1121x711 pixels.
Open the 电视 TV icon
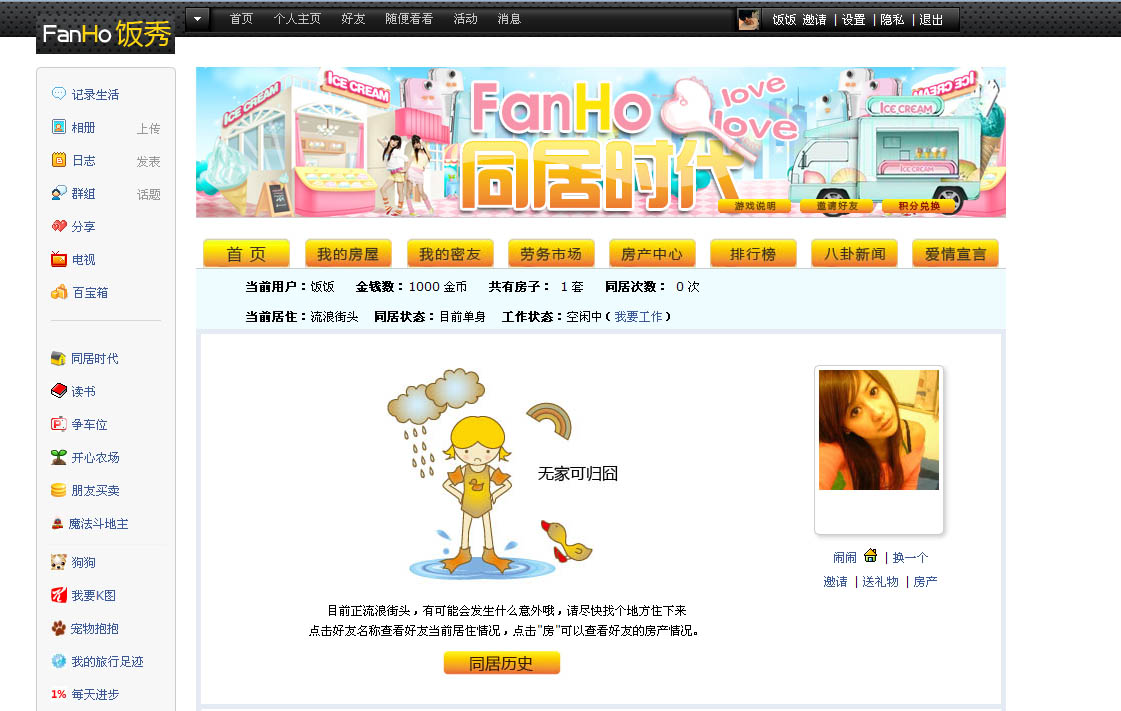[59, 259]
